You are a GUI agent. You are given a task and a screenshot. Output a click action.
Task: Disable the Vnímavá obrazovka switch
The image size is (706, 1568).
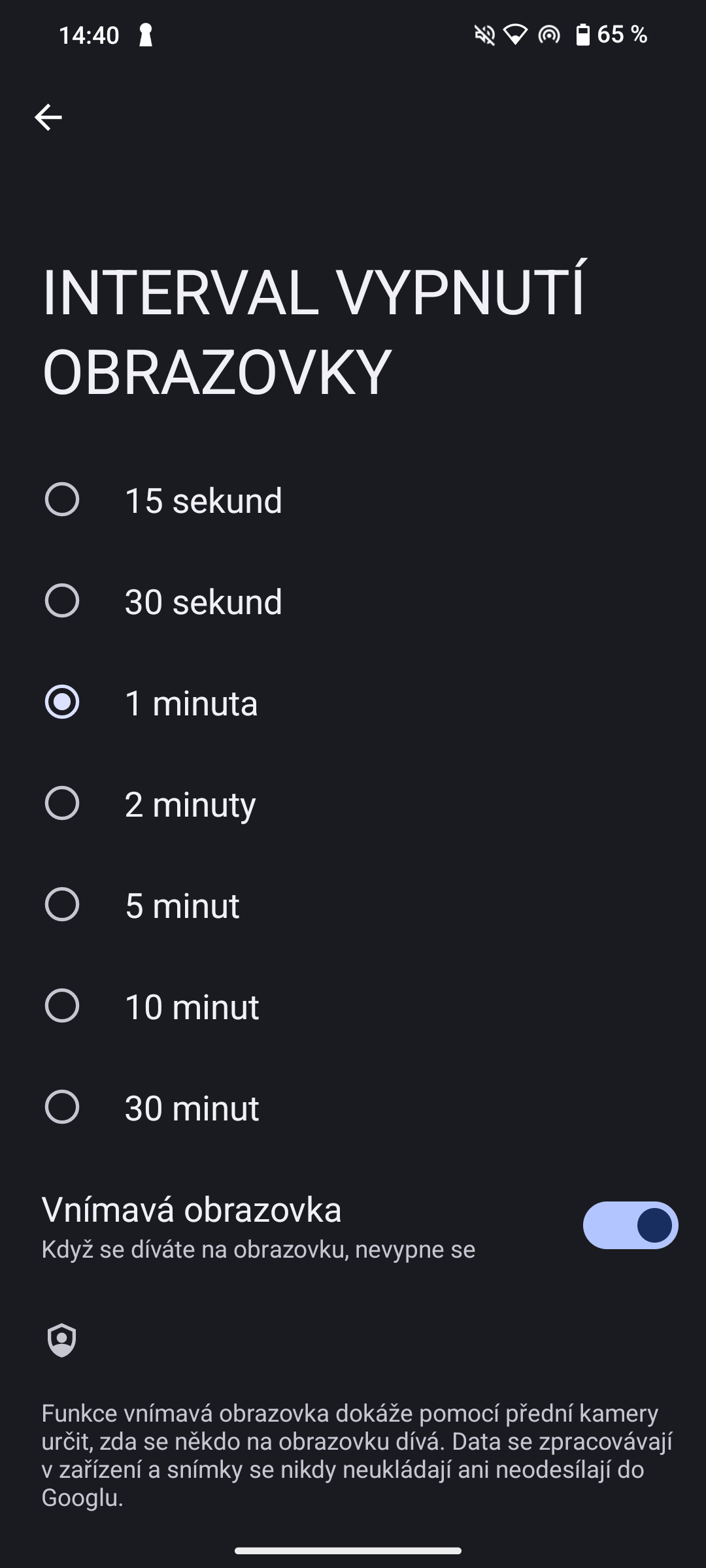(x=630, y=1225)
